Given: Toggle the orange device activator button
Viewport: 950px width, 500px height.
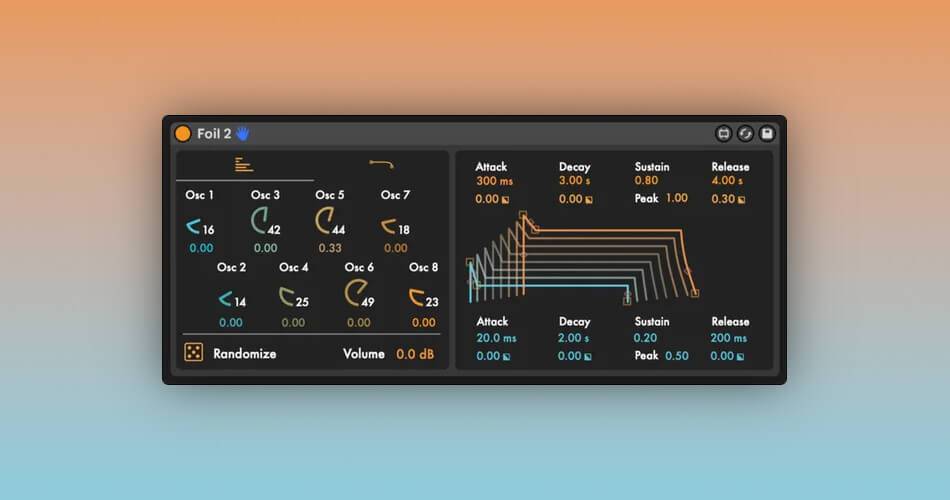Looking at the screenshot, I should coord(182,133).
